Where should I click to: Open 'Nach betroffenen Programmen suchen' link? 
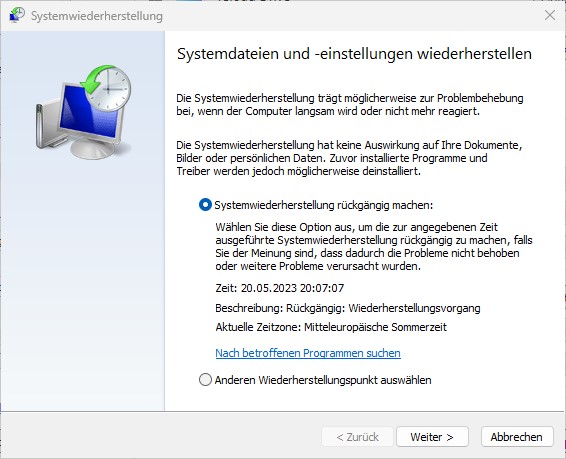308,353
